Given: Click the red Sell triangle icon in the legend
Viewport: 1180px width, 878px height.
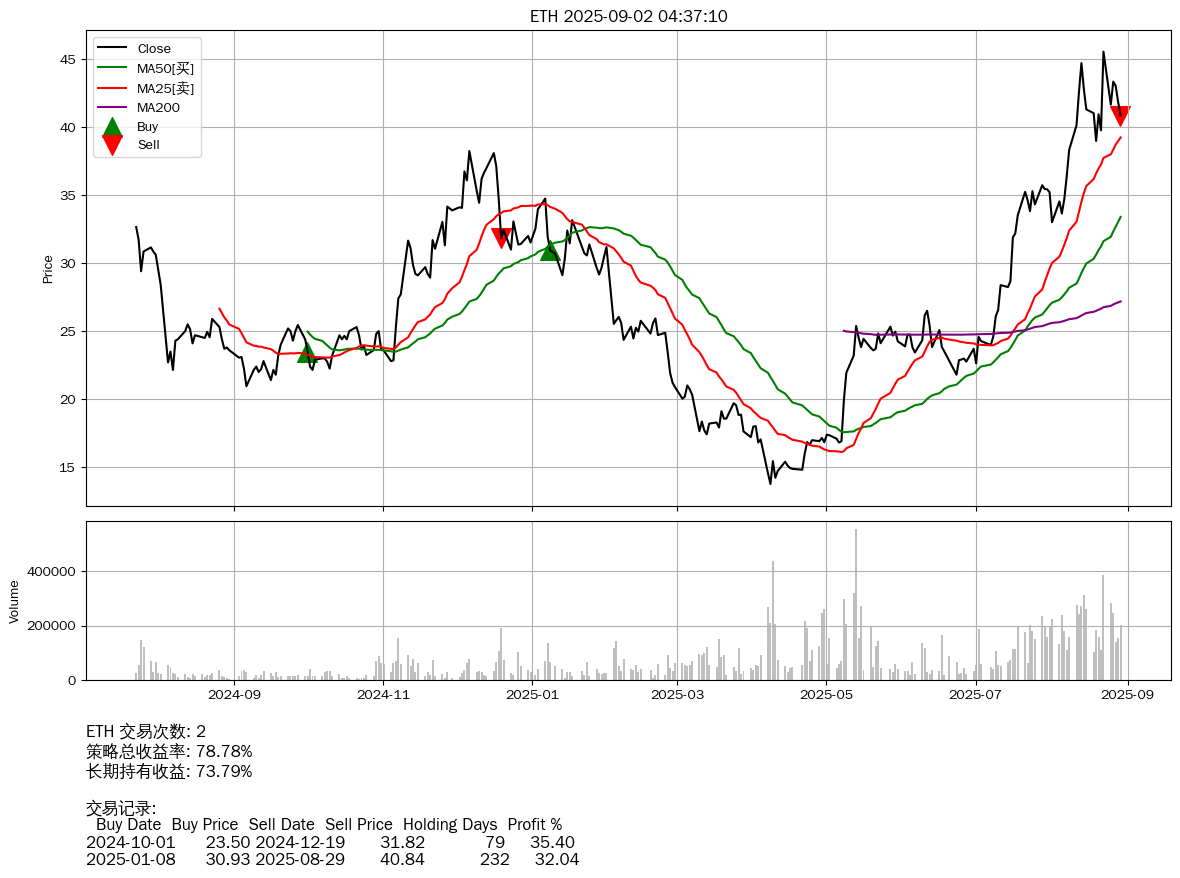Looking at the screenshot, I should point(112,145).
